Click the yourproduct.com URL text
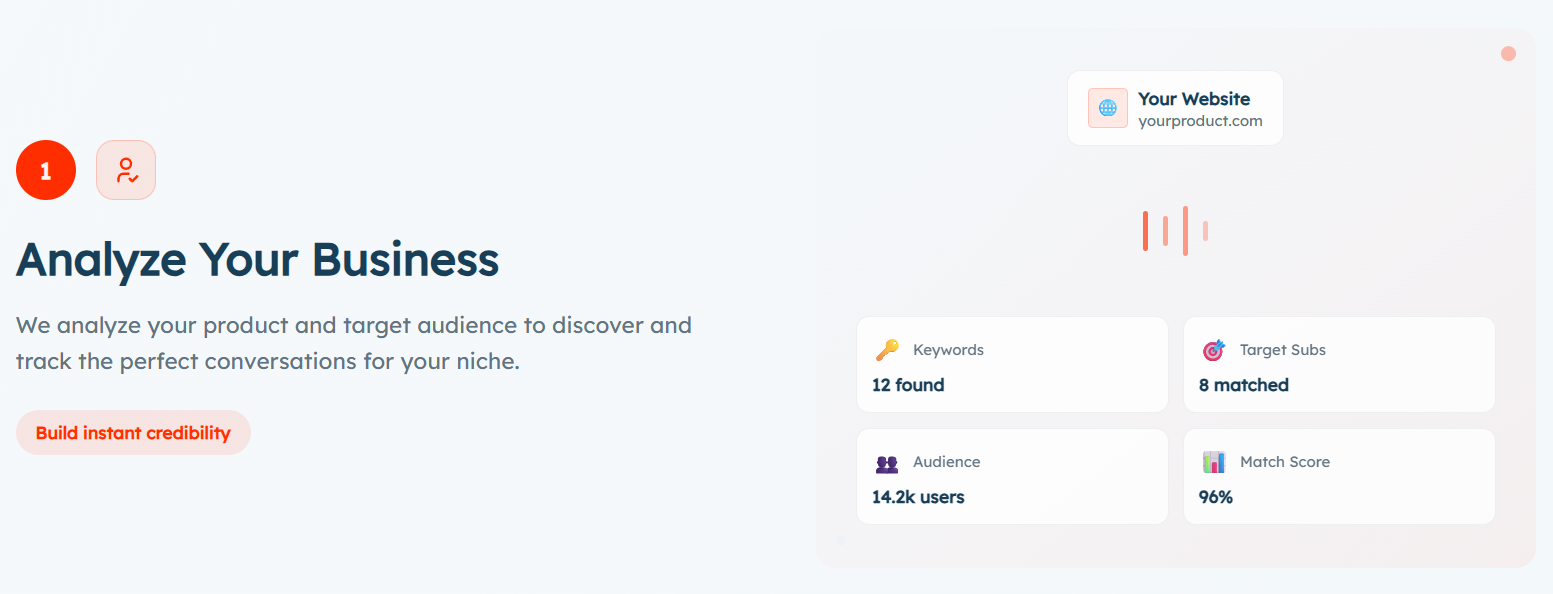The image size is (1553, 594). coord(1200,121)
